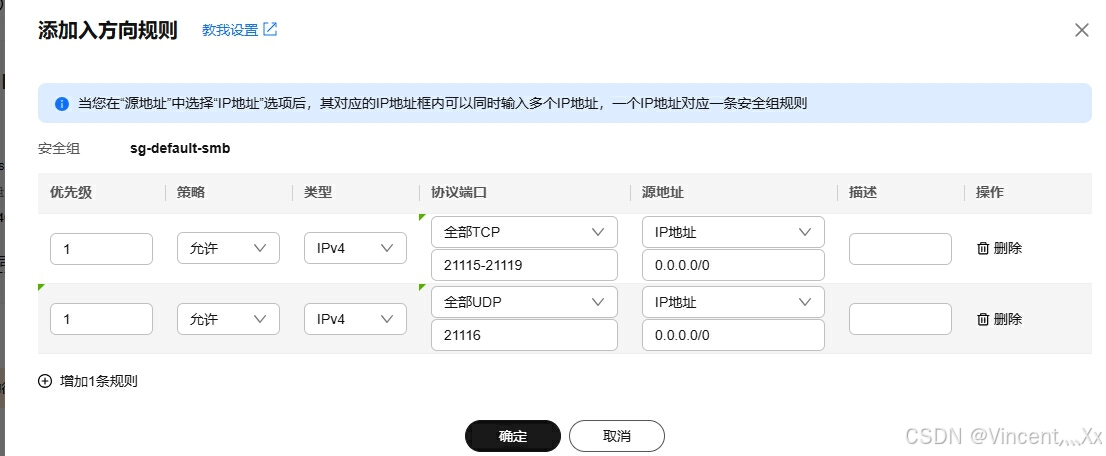Expand the 全部TCP protocol dropdown
The image size is (1106, 456).
(x=524, y=232)
